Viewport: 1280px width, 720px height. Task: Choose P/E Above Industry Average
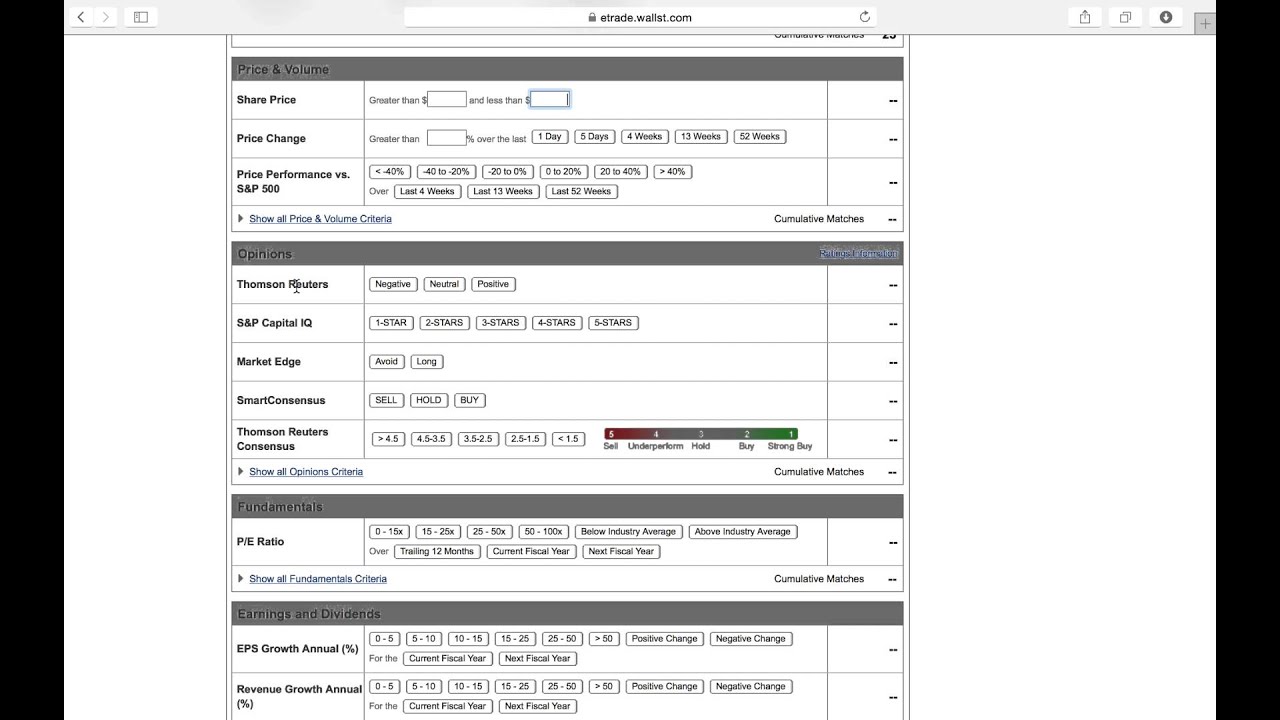pyautogui.click(x=743, y=532)
